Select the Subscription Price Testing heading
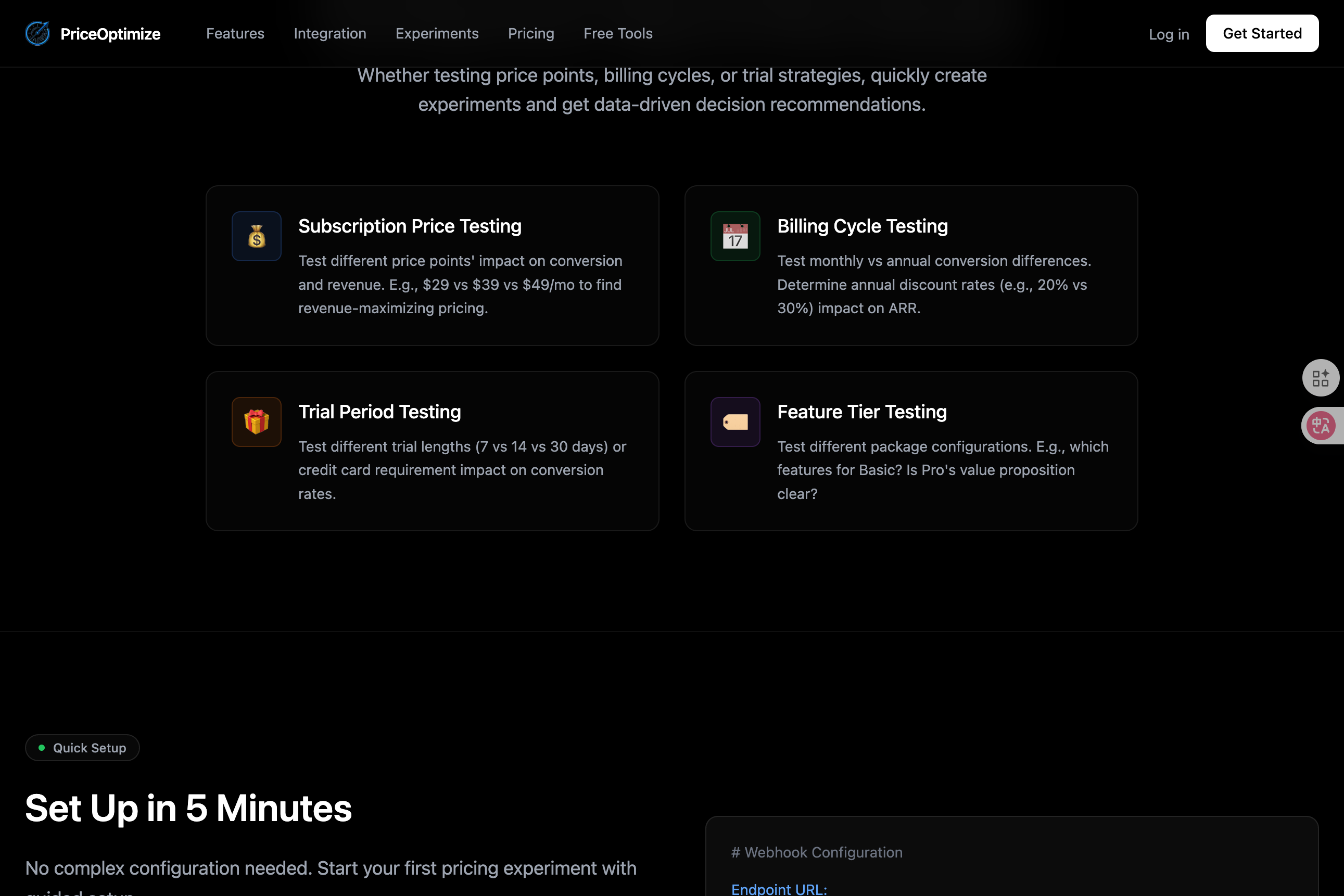Screen dimensions: 1344x896 pos(409,226)
